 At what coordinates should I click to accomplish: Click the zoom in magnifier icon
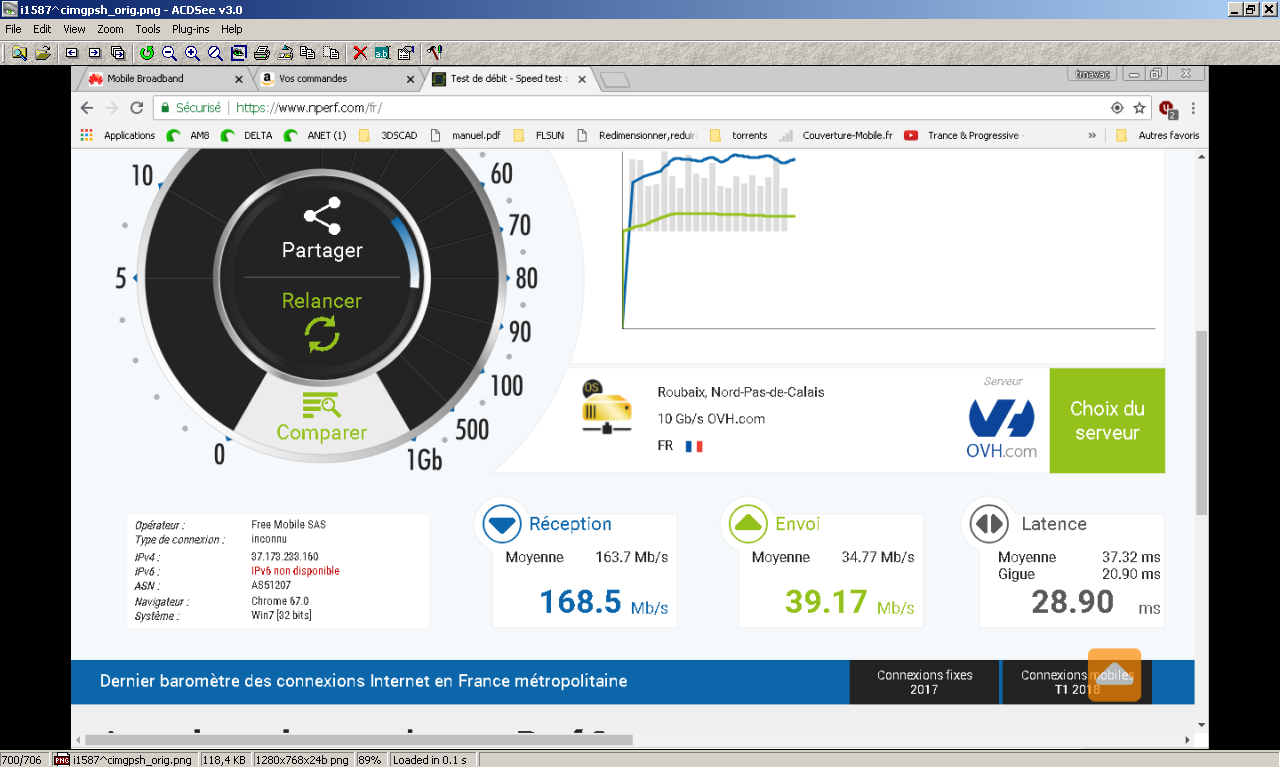(192, 53)
